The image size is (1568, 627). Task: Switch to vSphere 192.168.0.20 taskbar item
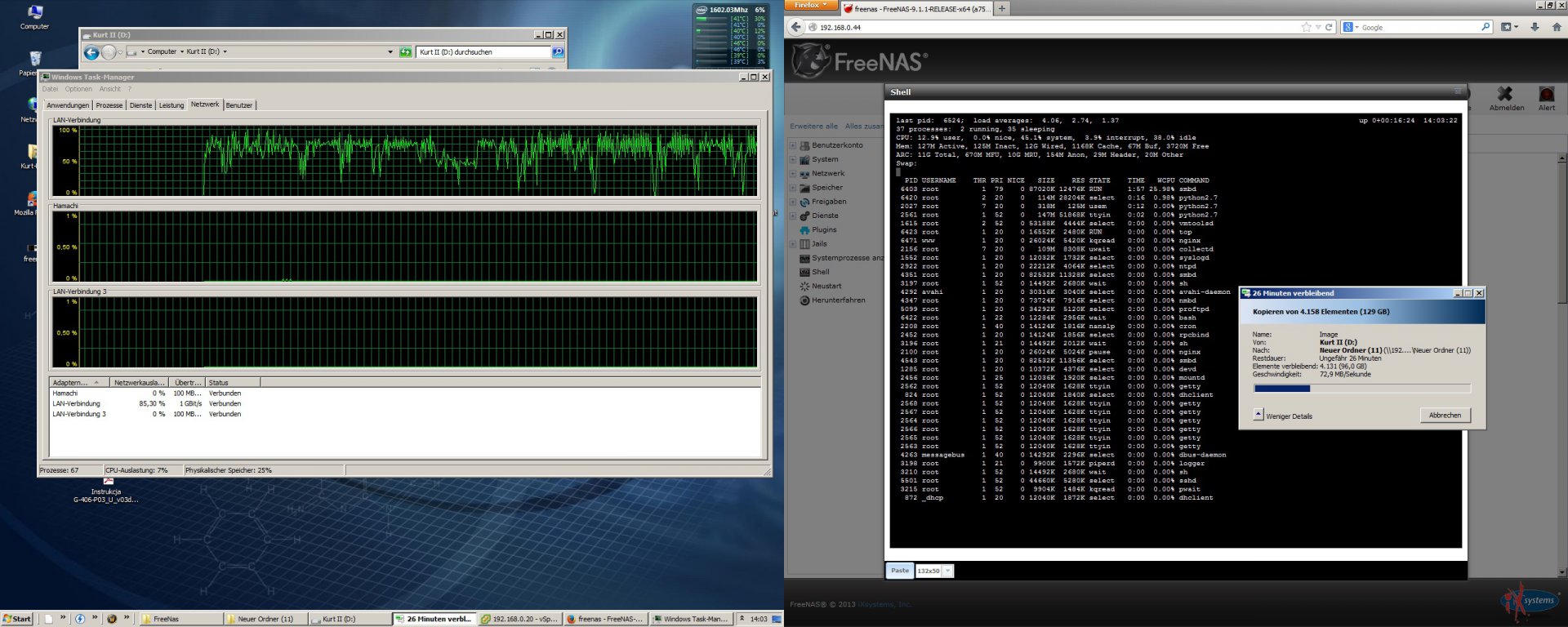(x=519, y=619)
